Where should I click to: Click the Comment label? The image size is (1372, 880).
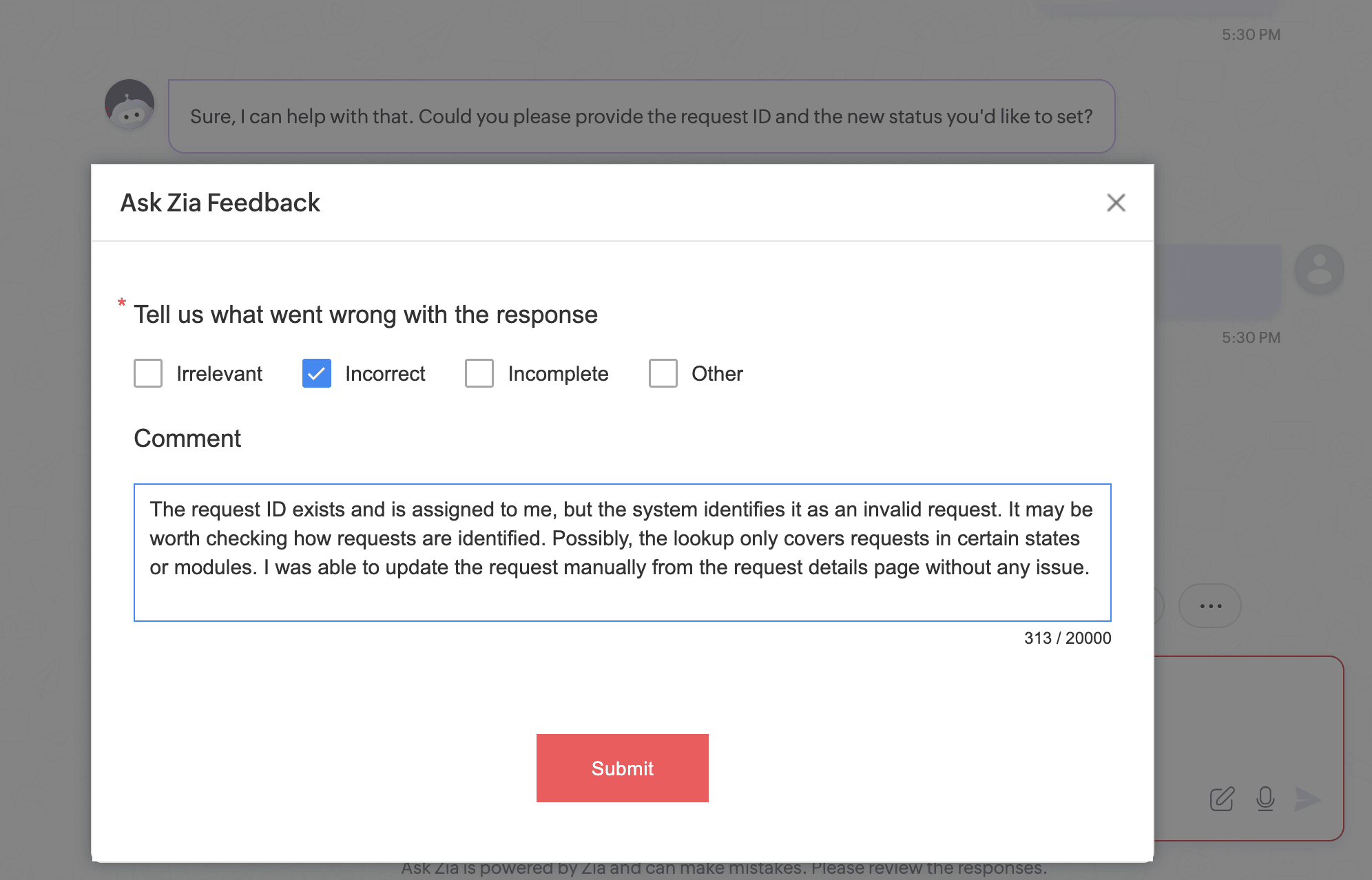point(187,439)
